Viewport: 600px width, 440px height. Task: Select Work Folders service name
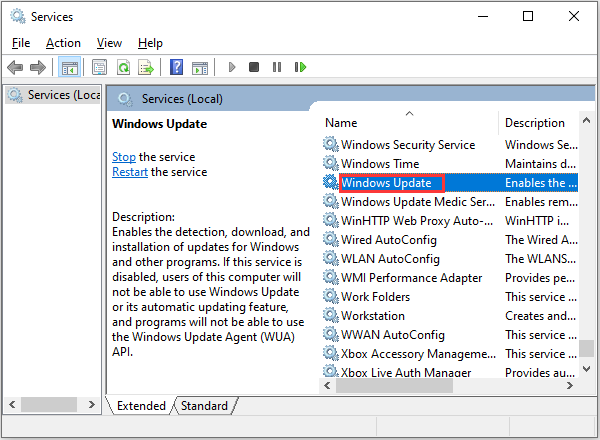[375, 297]
